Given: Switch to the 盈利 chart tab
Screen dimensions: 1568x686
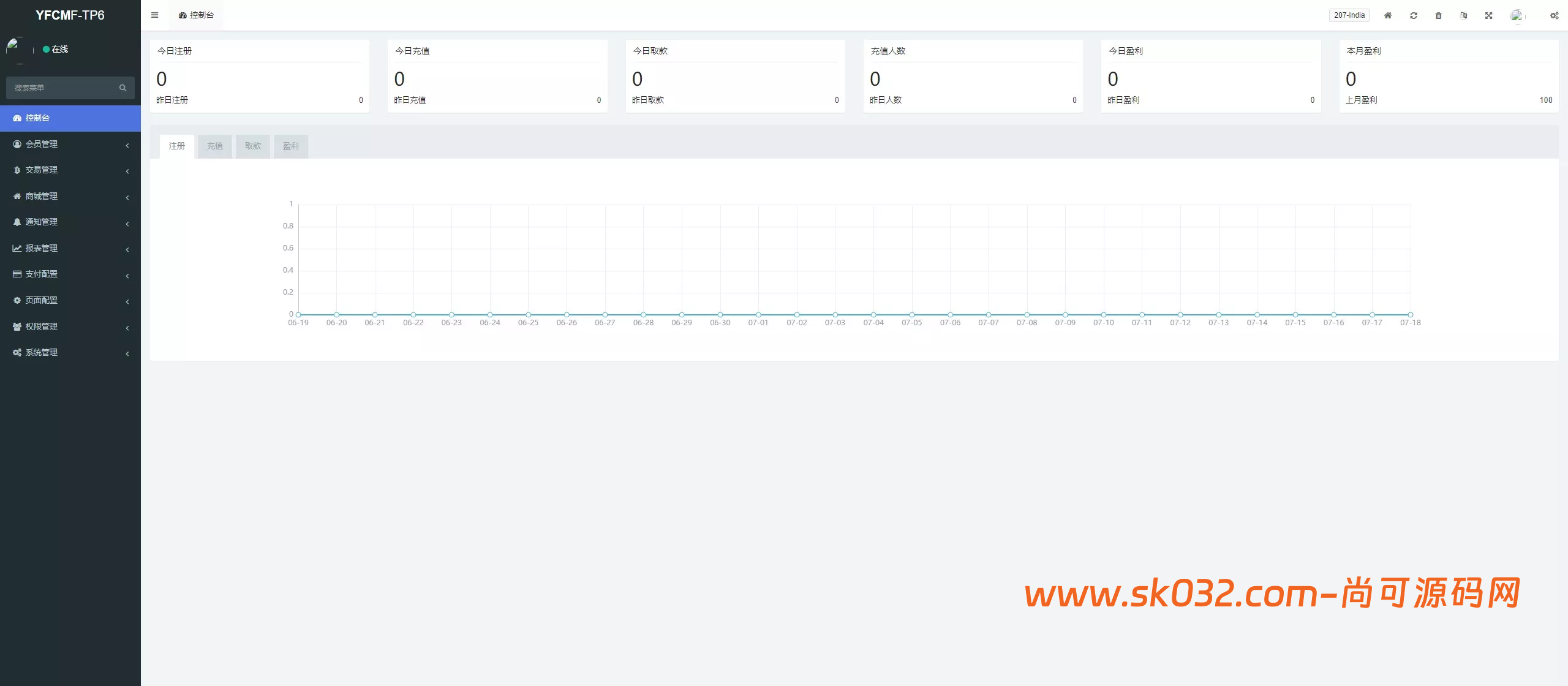Looking at the screenshot, I should 291,146.
